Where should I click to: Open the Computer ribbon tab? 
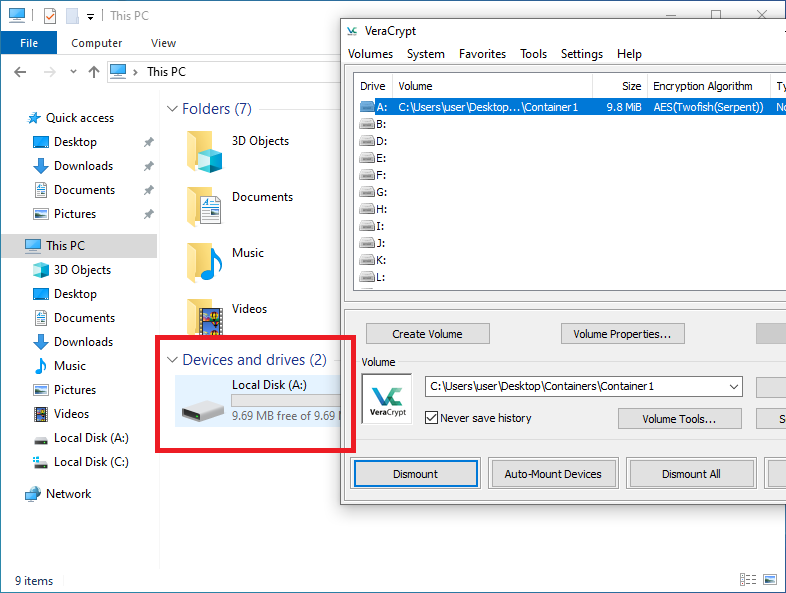click(x=96, y=43)
